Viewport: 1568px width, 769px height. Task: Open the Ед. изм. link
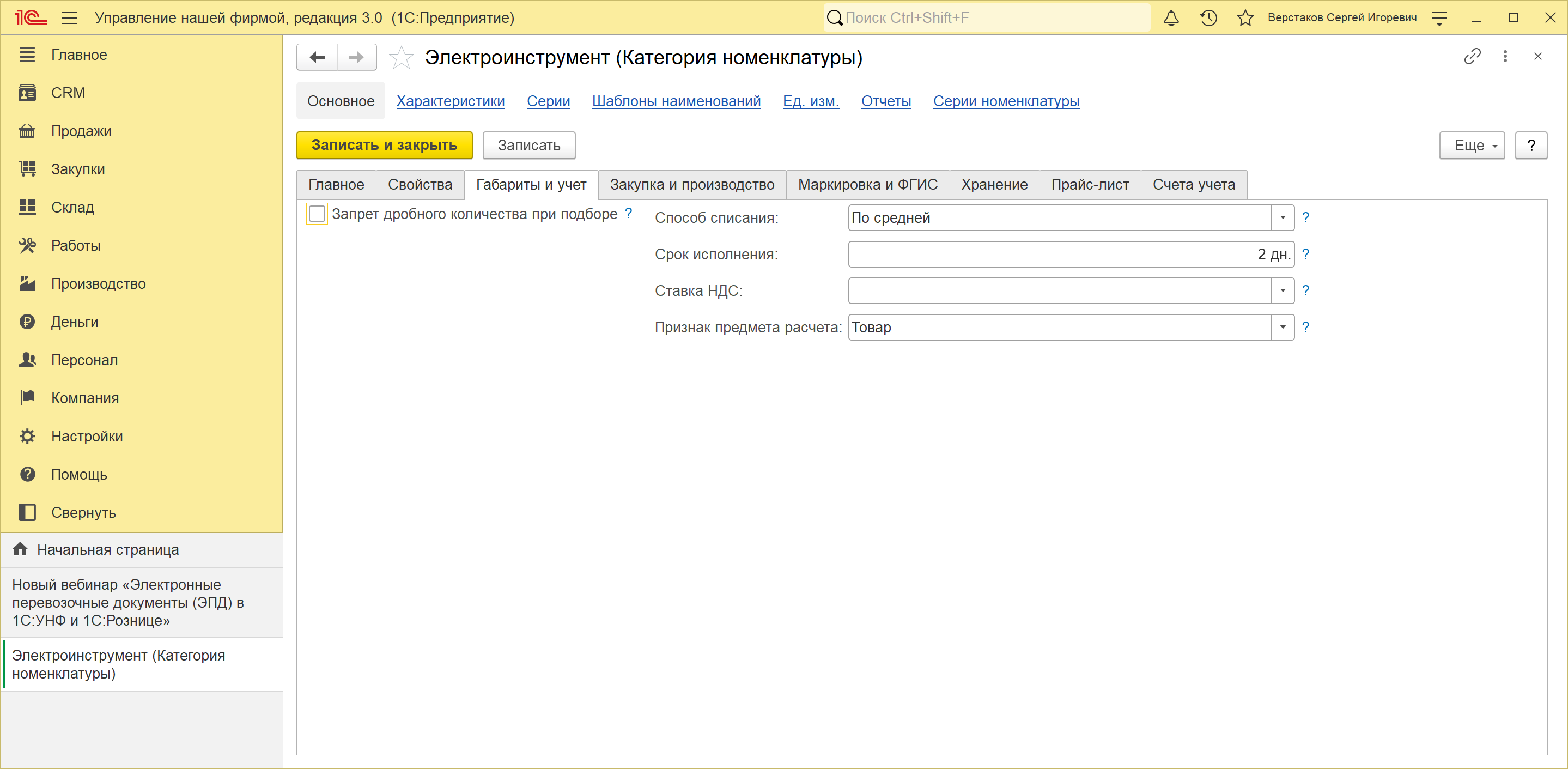coord(811,101)
